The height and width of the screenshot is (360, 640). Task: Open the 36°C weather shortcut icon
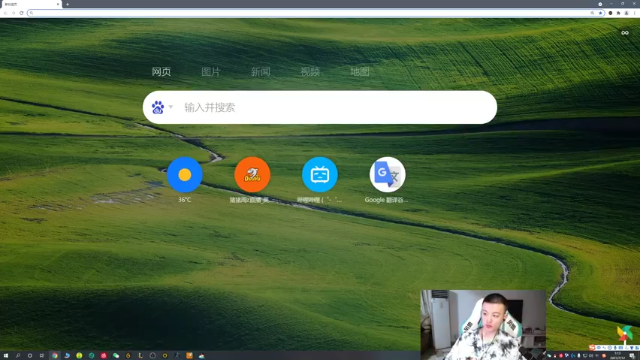[184, 175]
